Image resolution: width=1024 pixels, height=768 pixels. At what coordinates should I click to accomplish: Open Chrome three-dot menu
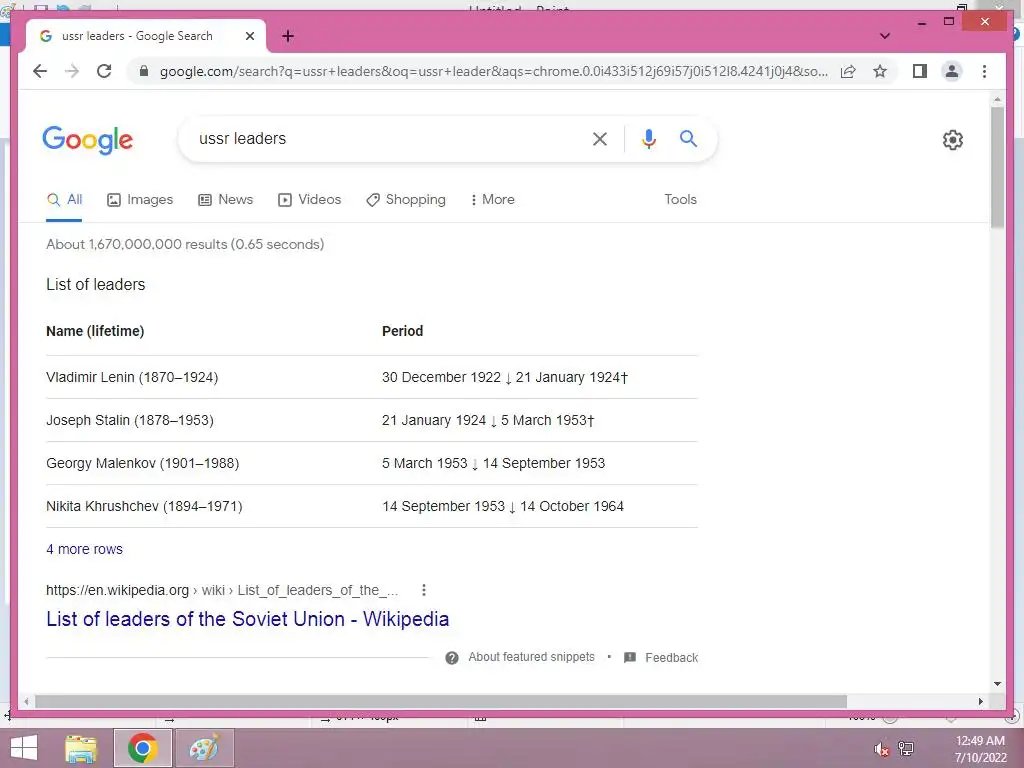pyautogui.click(x=984, y=71)
